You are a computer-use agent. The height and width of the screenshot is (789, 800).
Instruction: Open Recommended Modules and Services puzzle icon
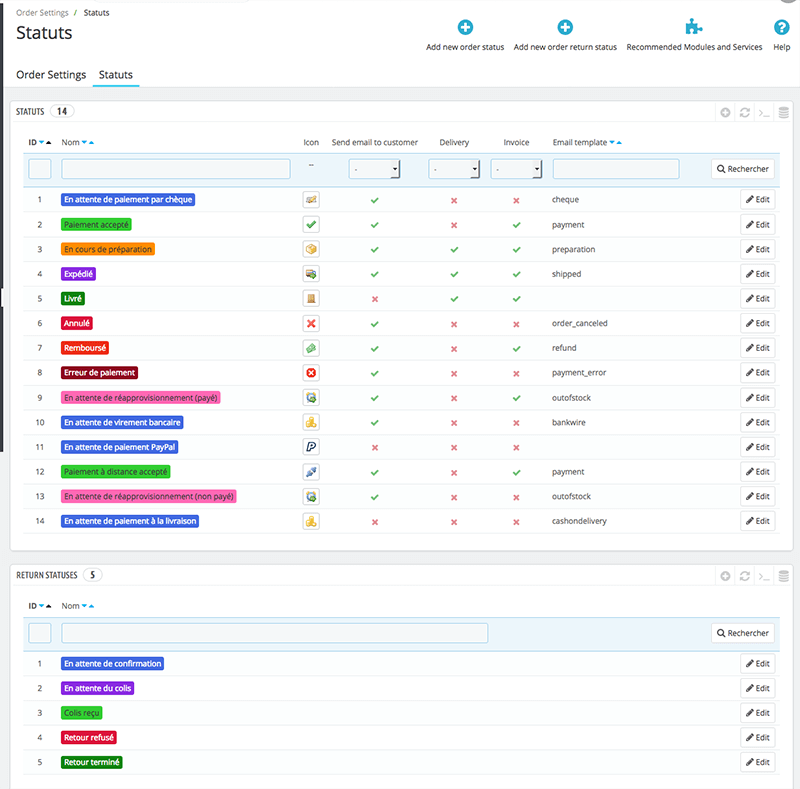[x=694, y=28]
